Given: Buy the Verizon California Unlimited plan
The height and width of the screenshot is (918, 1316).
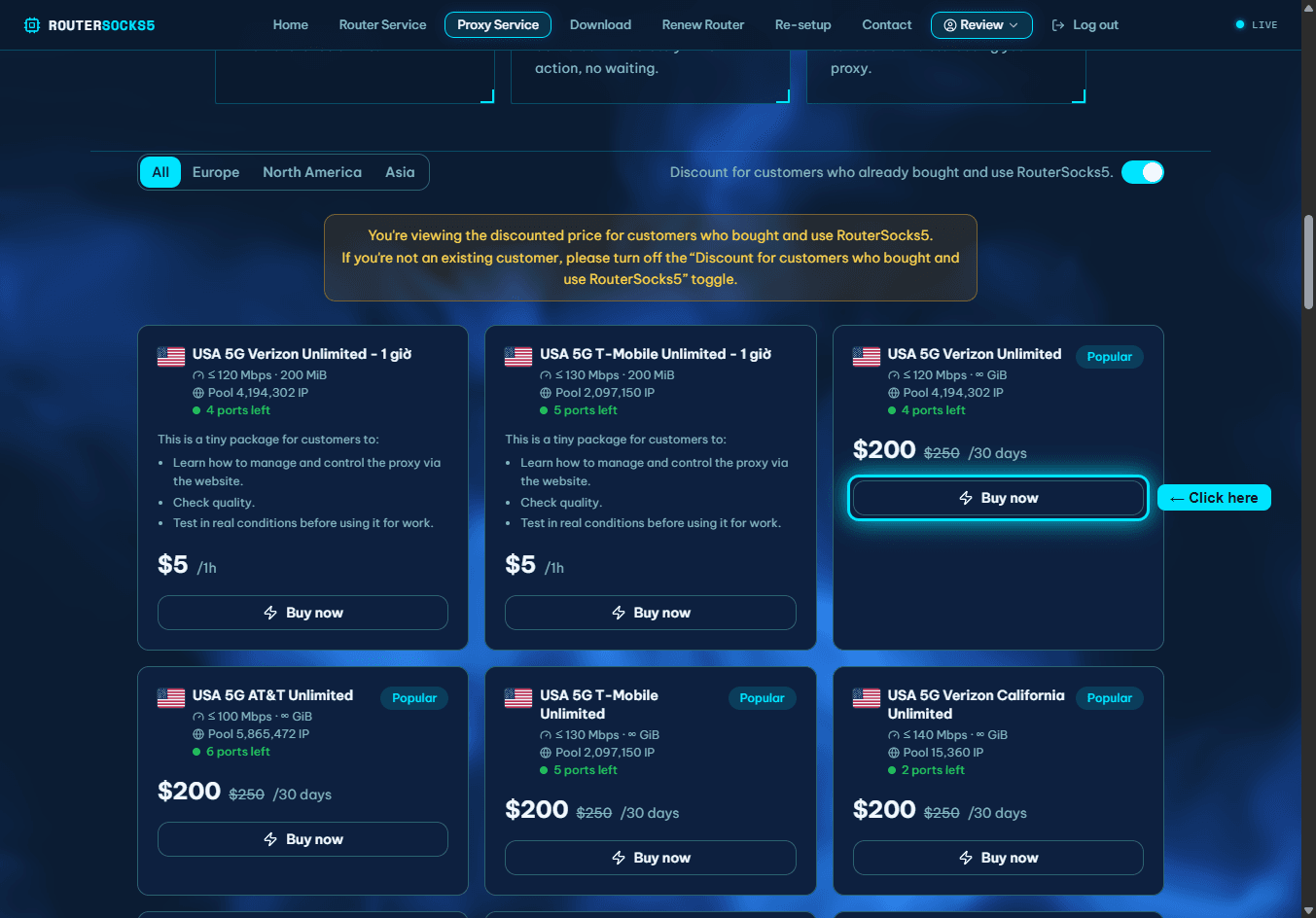Looking at the screenshot, I should pos(998,858).
